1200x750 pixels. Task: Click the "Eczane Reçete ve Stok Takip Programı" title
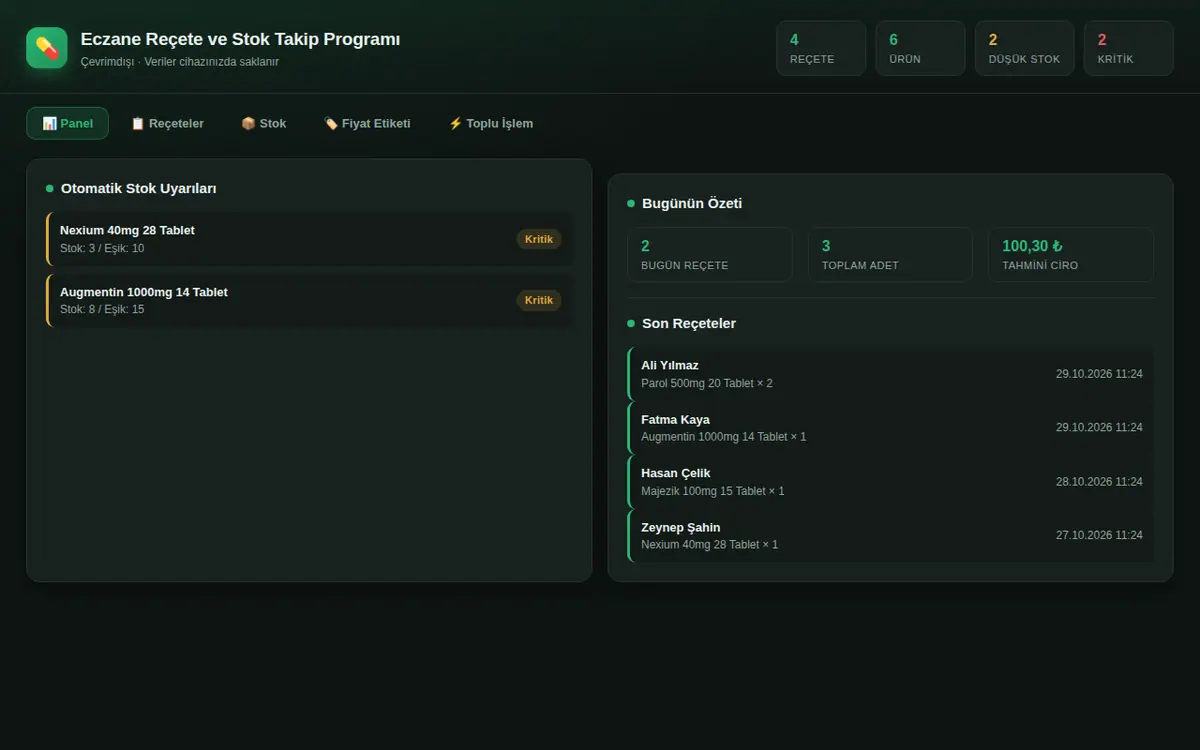240,39
